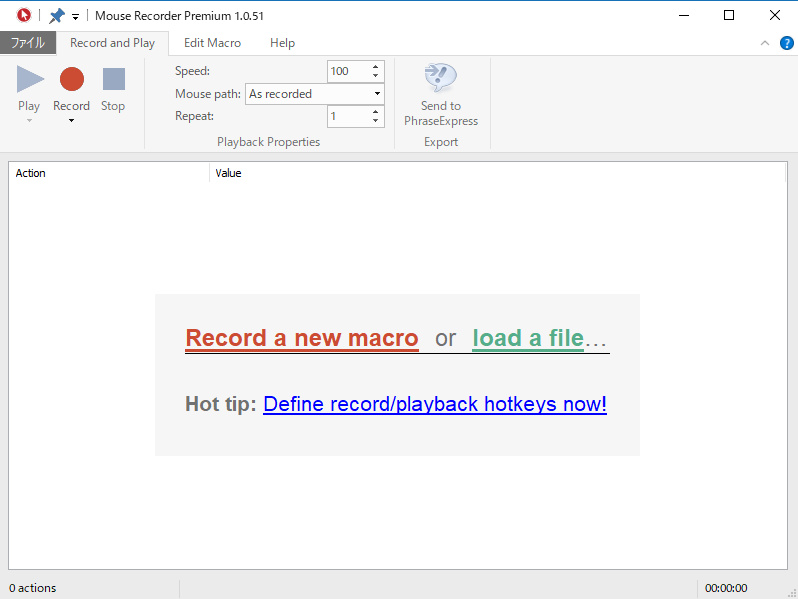Image resolution: width=798 pixels, height=599 pixels.
Task: Open quick access toolbar customize arrow
Action: point(75,17)
